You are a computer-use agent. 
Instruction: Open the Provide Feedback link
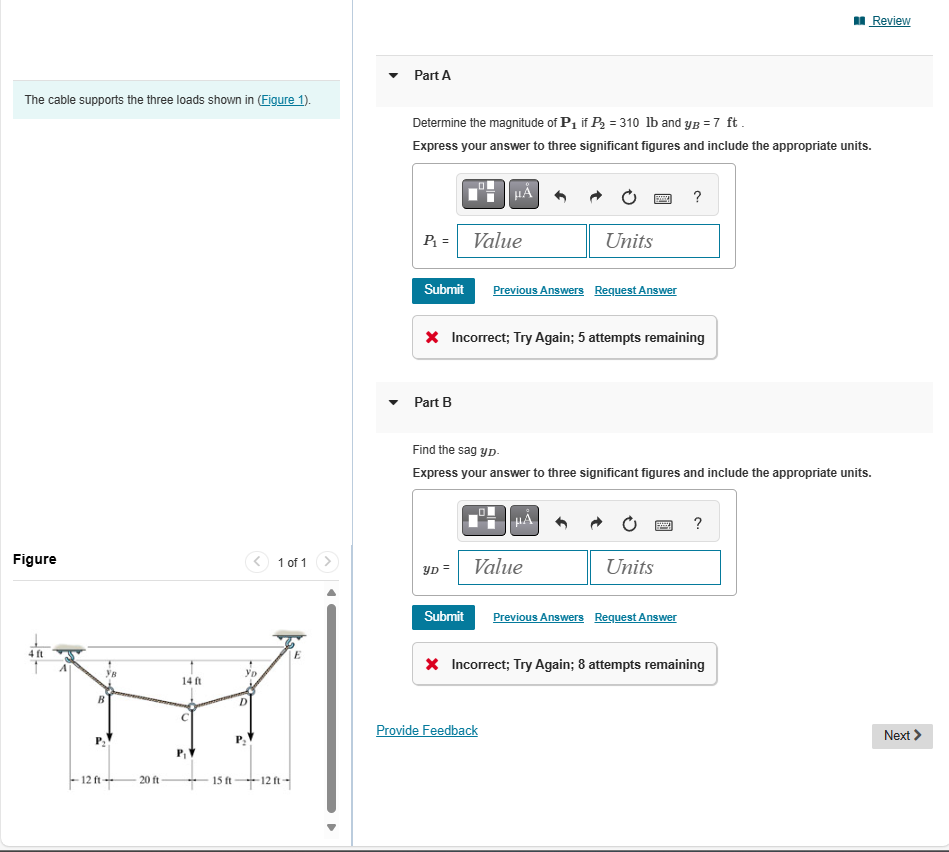pyautogui.click(x=426, y=730)
